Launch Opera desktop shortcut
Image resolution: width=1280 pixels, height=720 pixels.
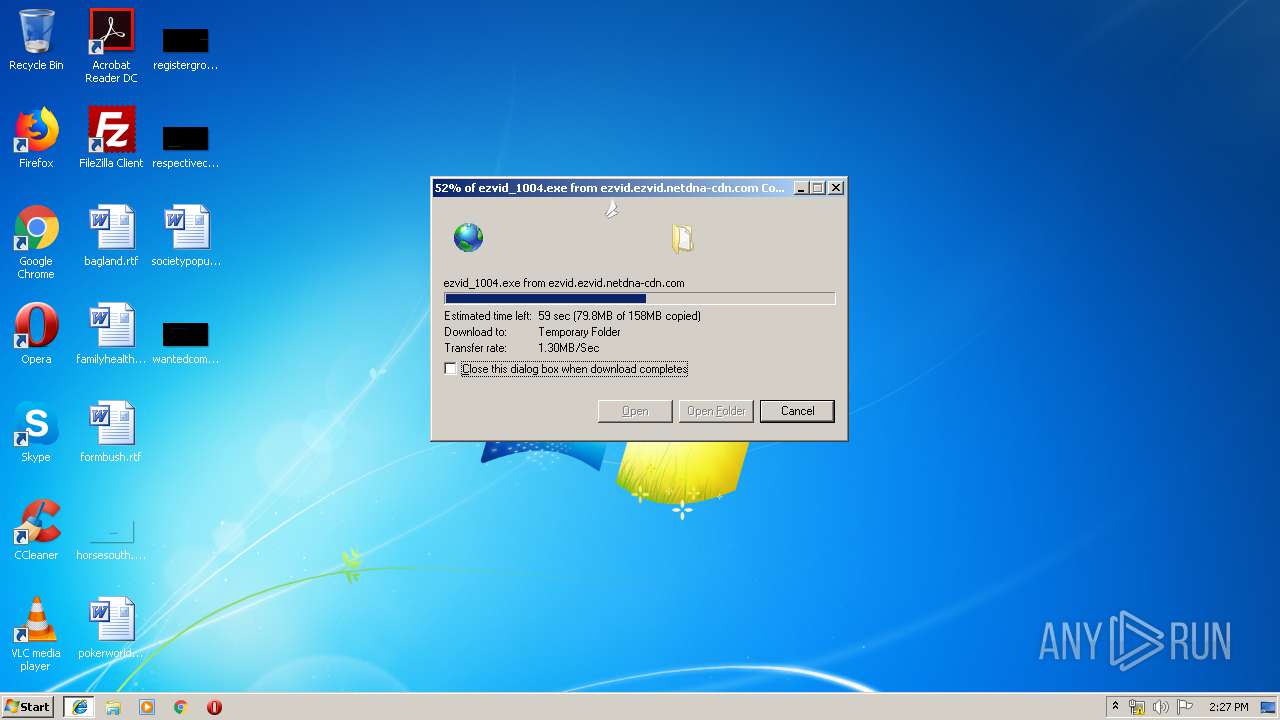coord(36,334)
